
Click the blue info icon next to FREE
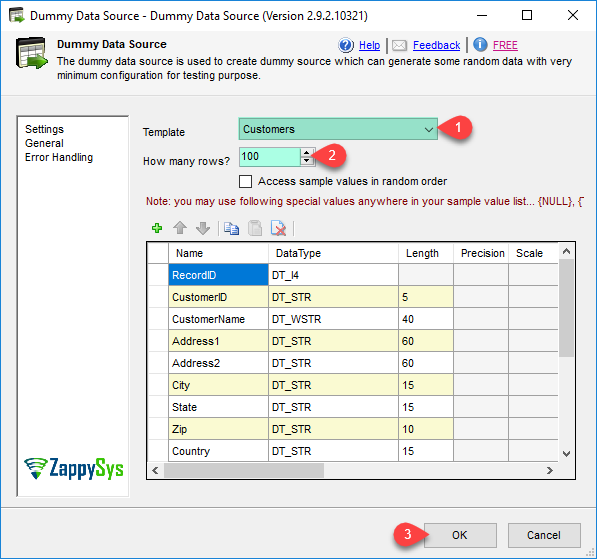[x=480, y=45]
